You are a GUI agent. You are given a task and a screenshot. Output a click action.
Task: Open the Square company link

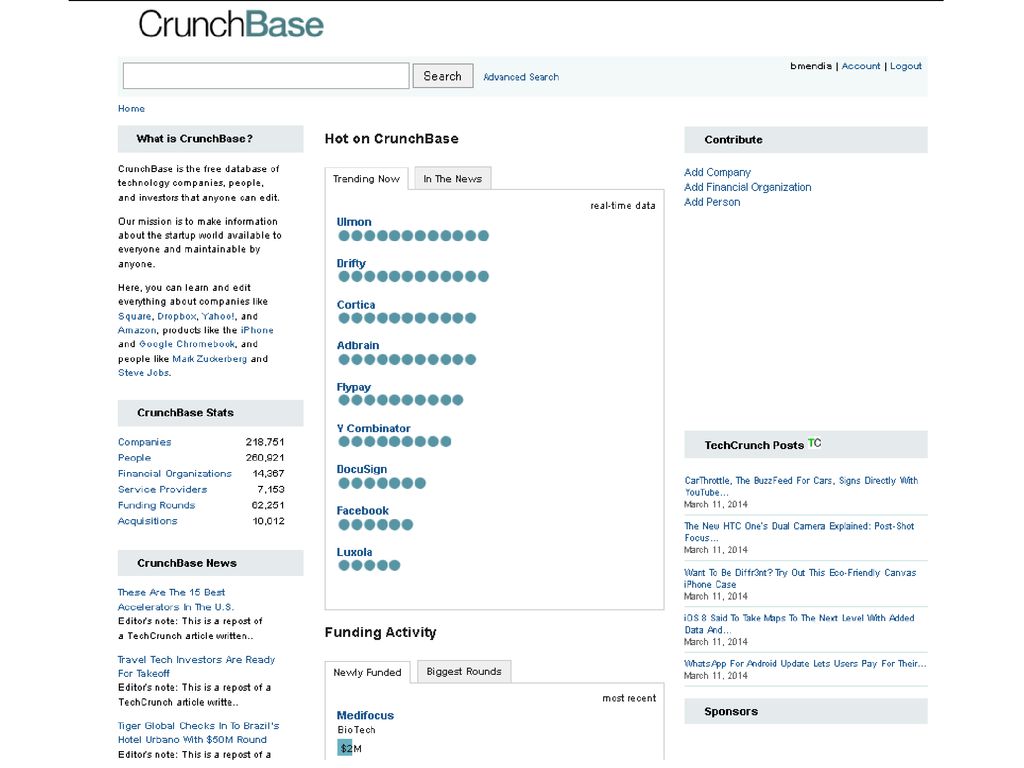tap(135, 316)
